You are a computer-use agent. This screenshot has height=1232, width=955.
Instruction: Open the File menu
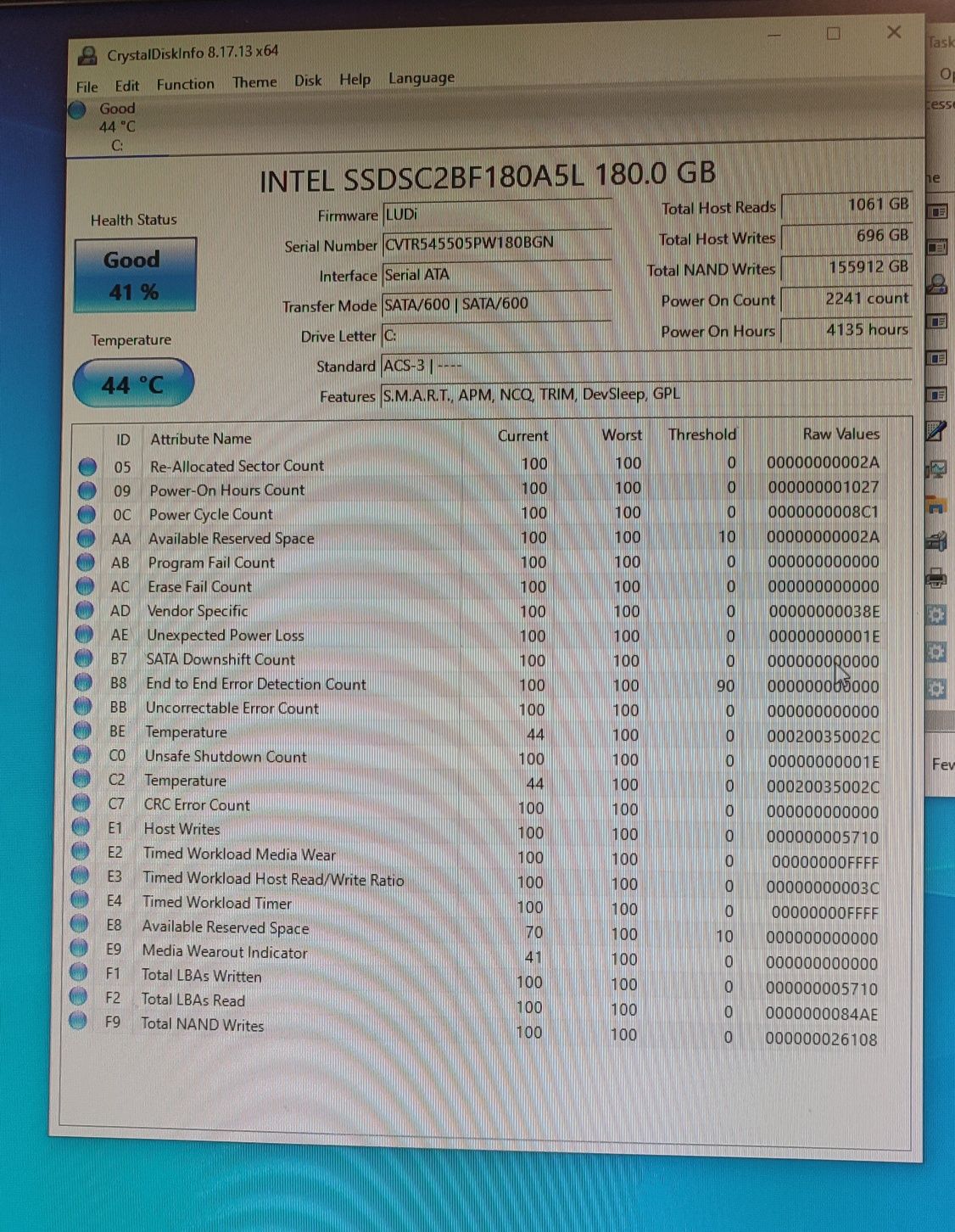coord(87,87)
